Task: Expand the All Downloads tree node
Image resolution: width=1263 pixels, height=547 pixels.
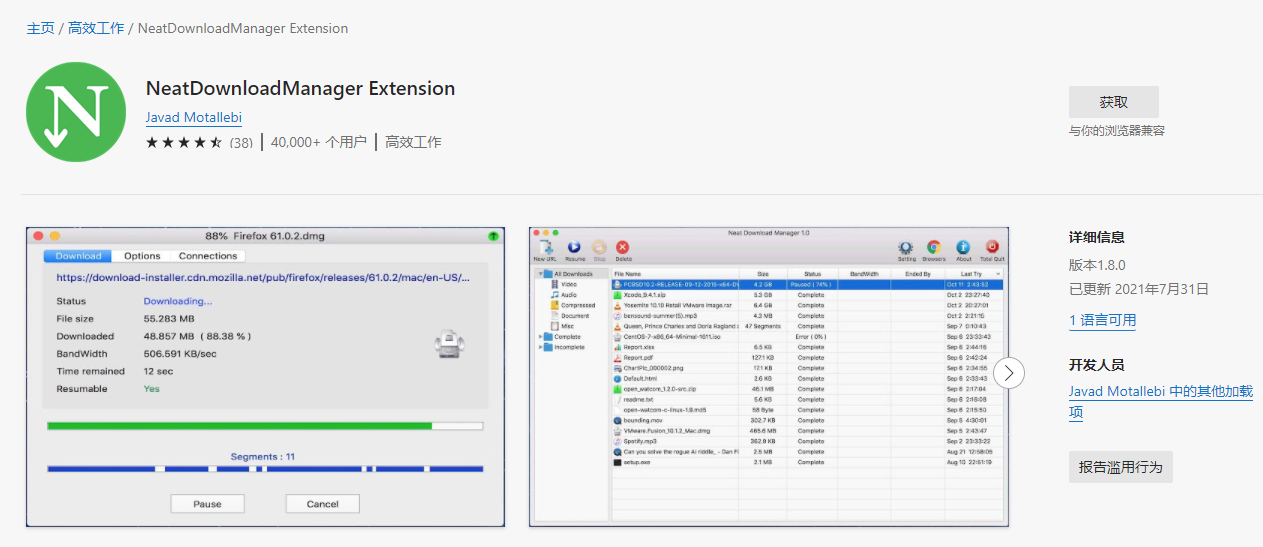Action: pos(540,274)
